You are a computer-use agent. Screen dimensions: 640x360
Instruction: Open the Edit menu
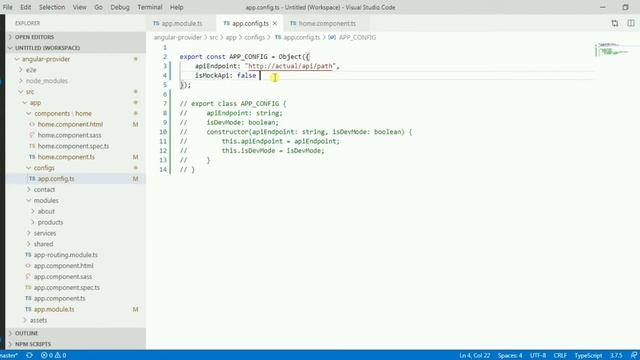pyautogui.click(x=26, y=7)
